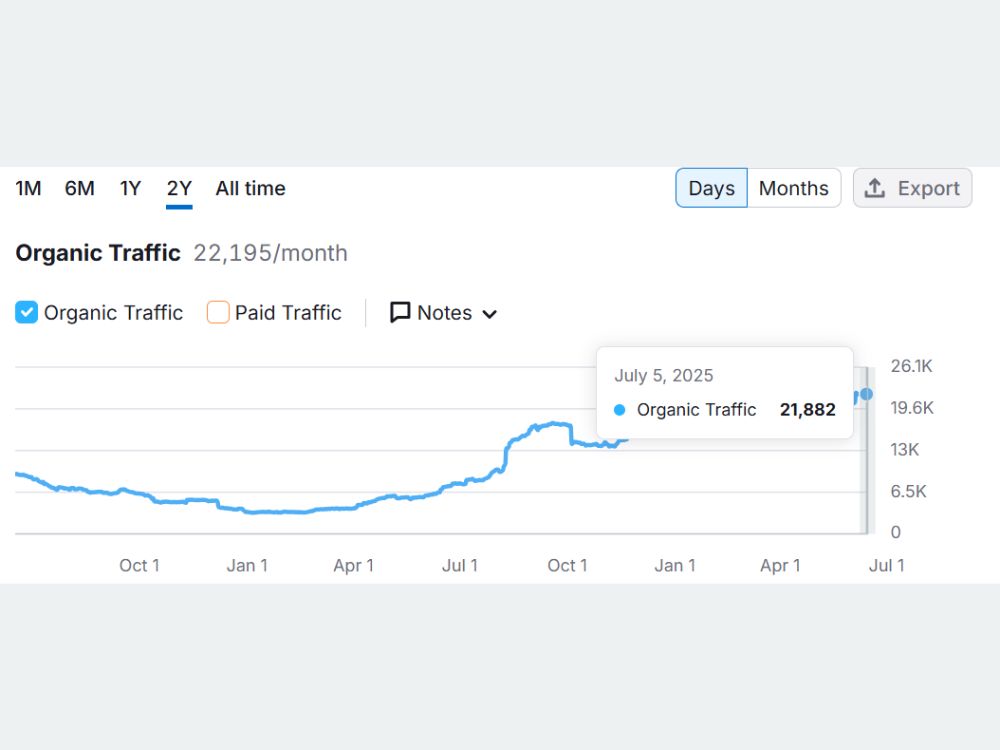Click the 13K axis label
This screenshot has width=1000, height=750.
pyautogui.click(x=904, y=450)
